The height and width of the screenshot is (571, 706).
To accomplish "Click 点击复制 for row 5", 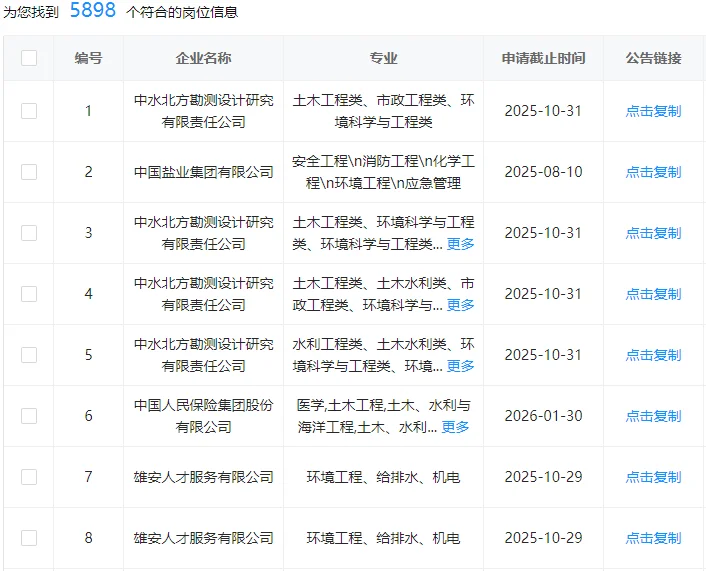I will [653, 355].
